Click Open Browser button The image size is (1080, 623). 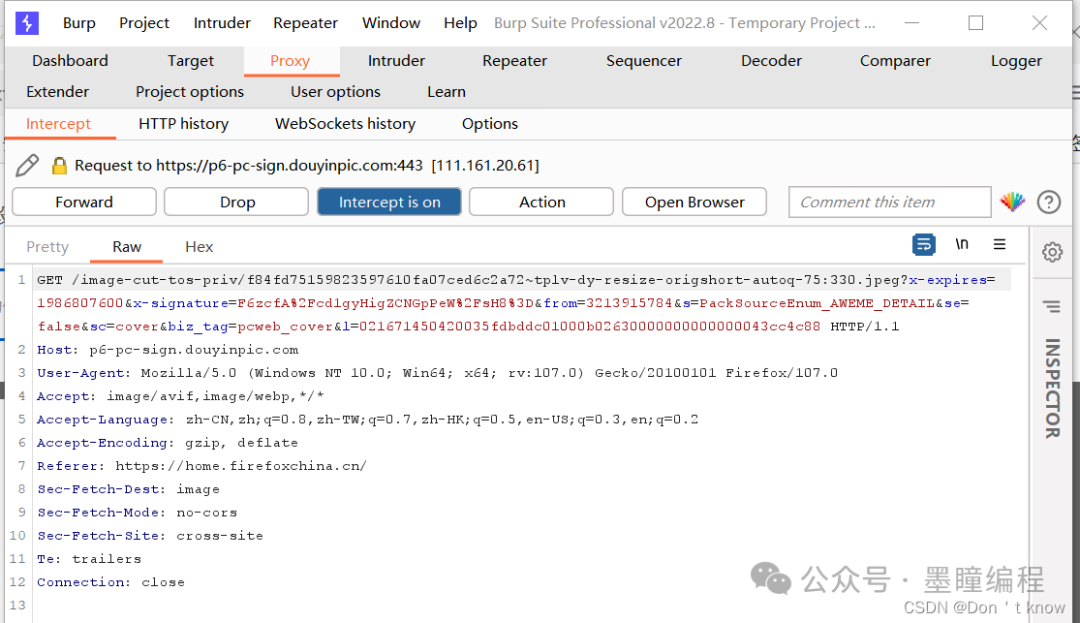[x=694, y=202]
